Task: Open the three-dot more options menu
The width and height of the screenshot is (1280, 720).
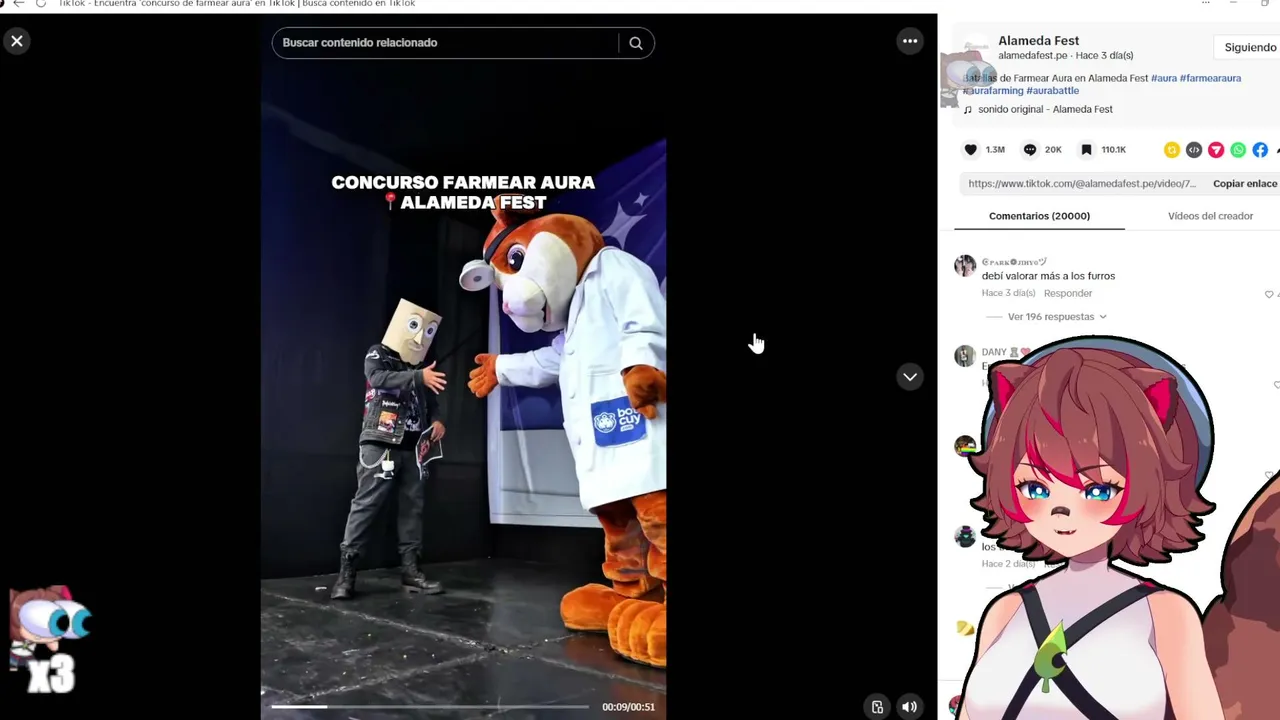Action: pyautogui.click(x=910, y=41)
